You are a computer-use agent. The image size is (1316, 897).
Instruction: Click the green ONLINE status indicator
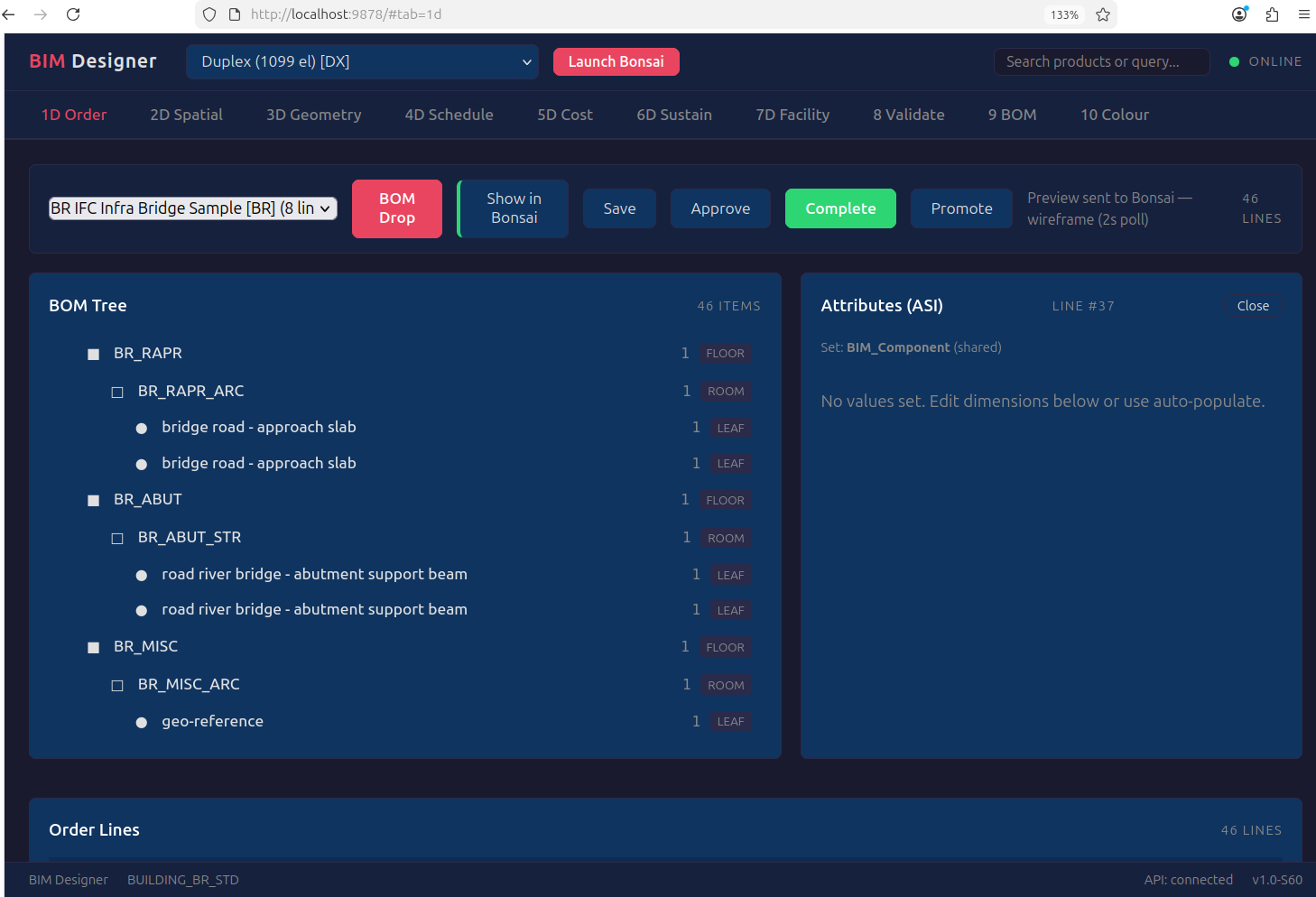[x=1234, y=61]
